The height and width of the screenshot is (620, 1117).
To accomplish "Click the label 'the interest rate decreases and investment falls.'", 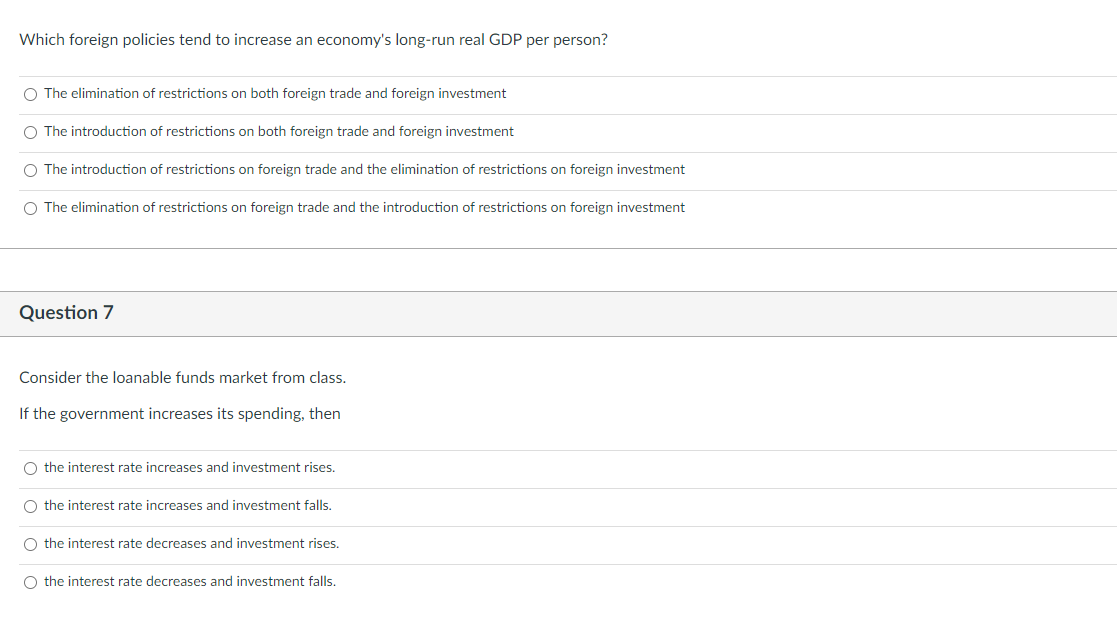I will point(190,581).
